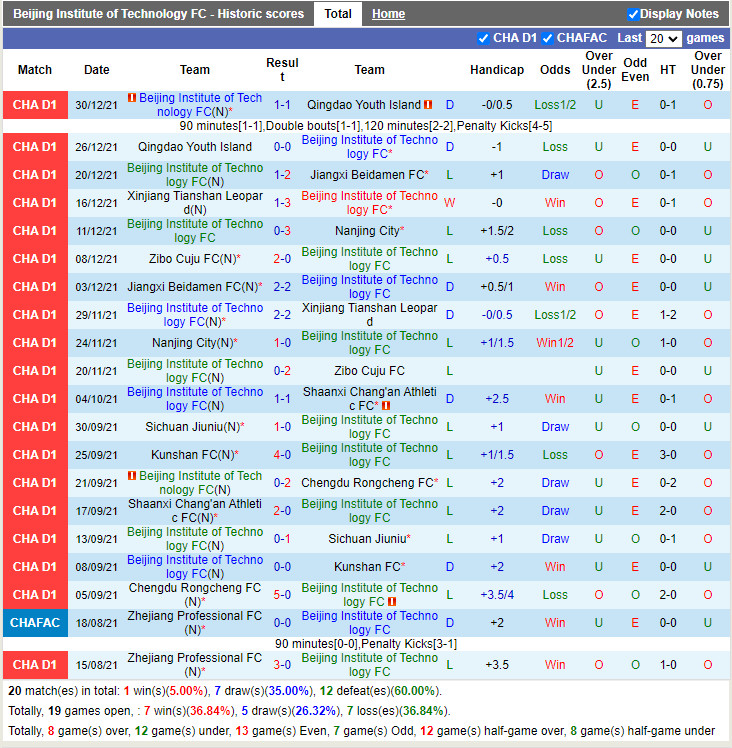Open Sichuan Jiuniu(N) team on 30/09/21

coord(195,427)
